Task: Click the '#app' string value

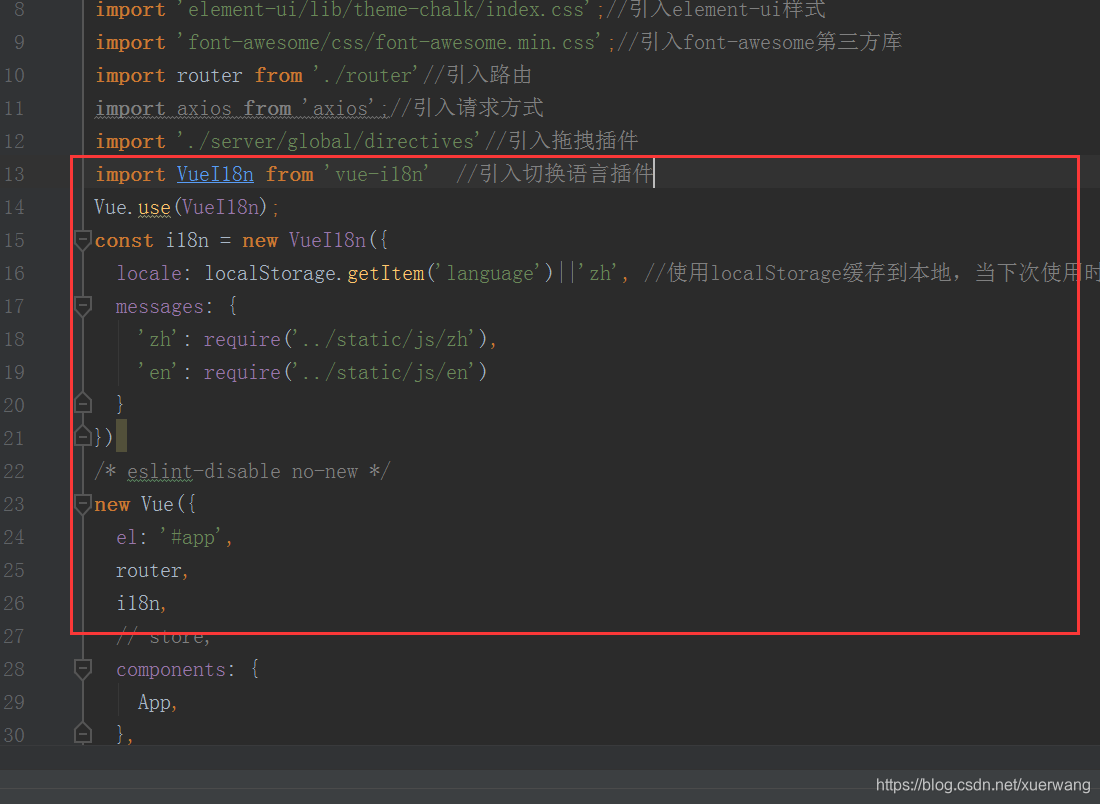Action: tap(192, 537)
